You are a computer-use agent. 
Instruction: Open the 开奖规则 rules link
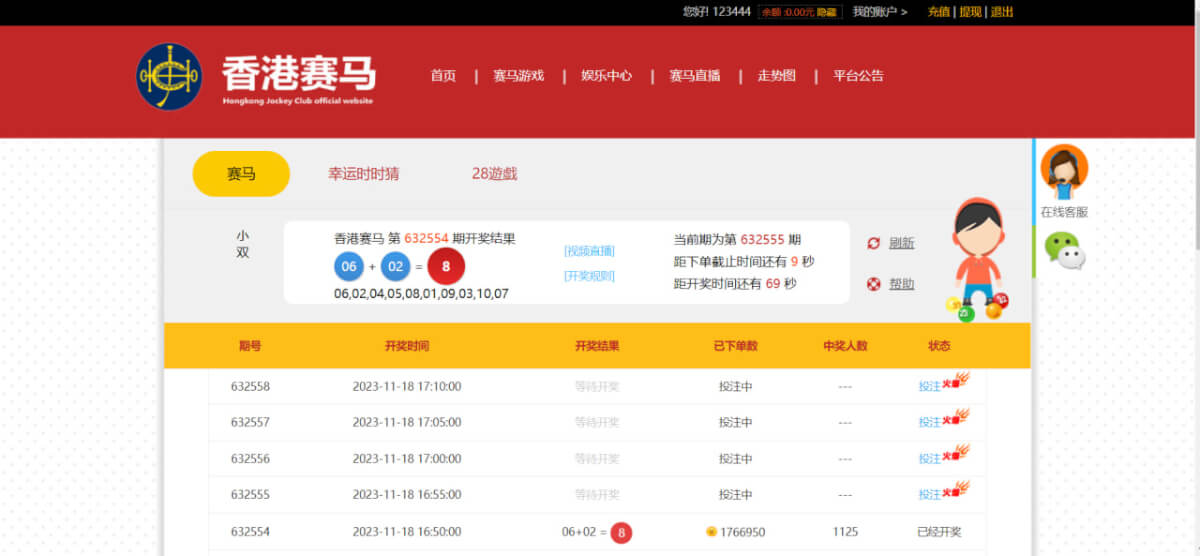(589, 276)
